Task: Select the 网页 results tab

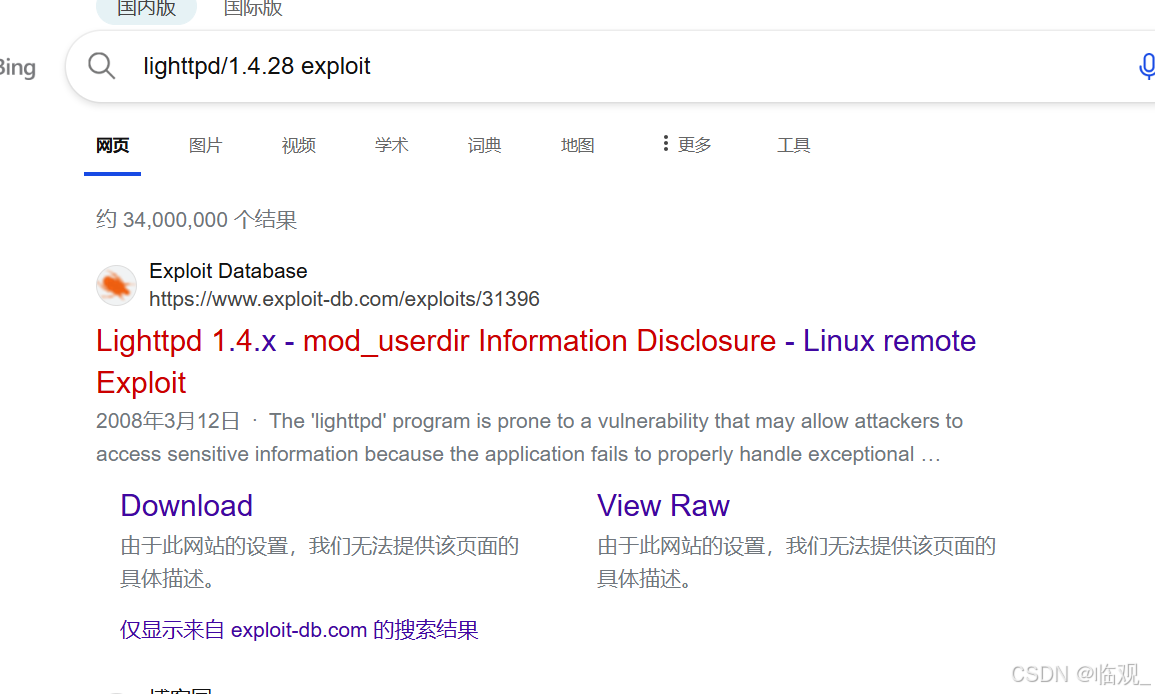Action: coord(113,145)
